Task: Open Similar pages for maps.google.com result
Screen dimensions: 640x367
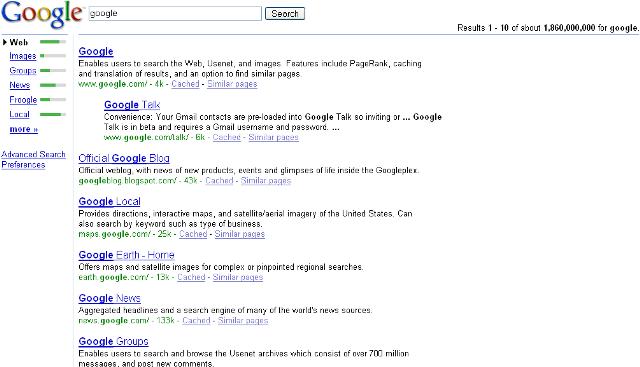Action: (240, 234)
